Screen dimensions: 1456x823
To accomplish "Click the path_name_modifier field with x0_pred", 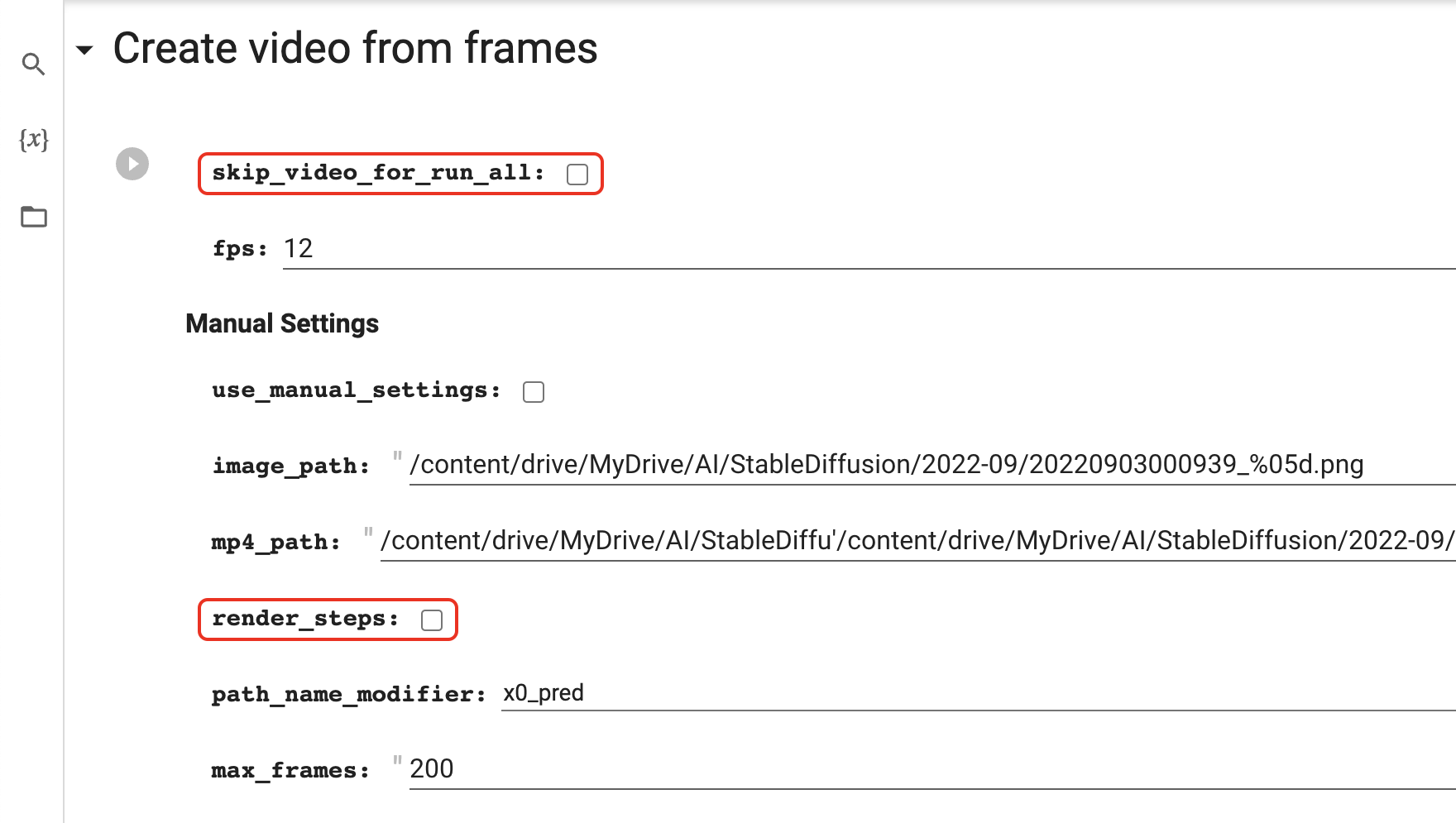I will pyautogui.click(x=979, y=693).
